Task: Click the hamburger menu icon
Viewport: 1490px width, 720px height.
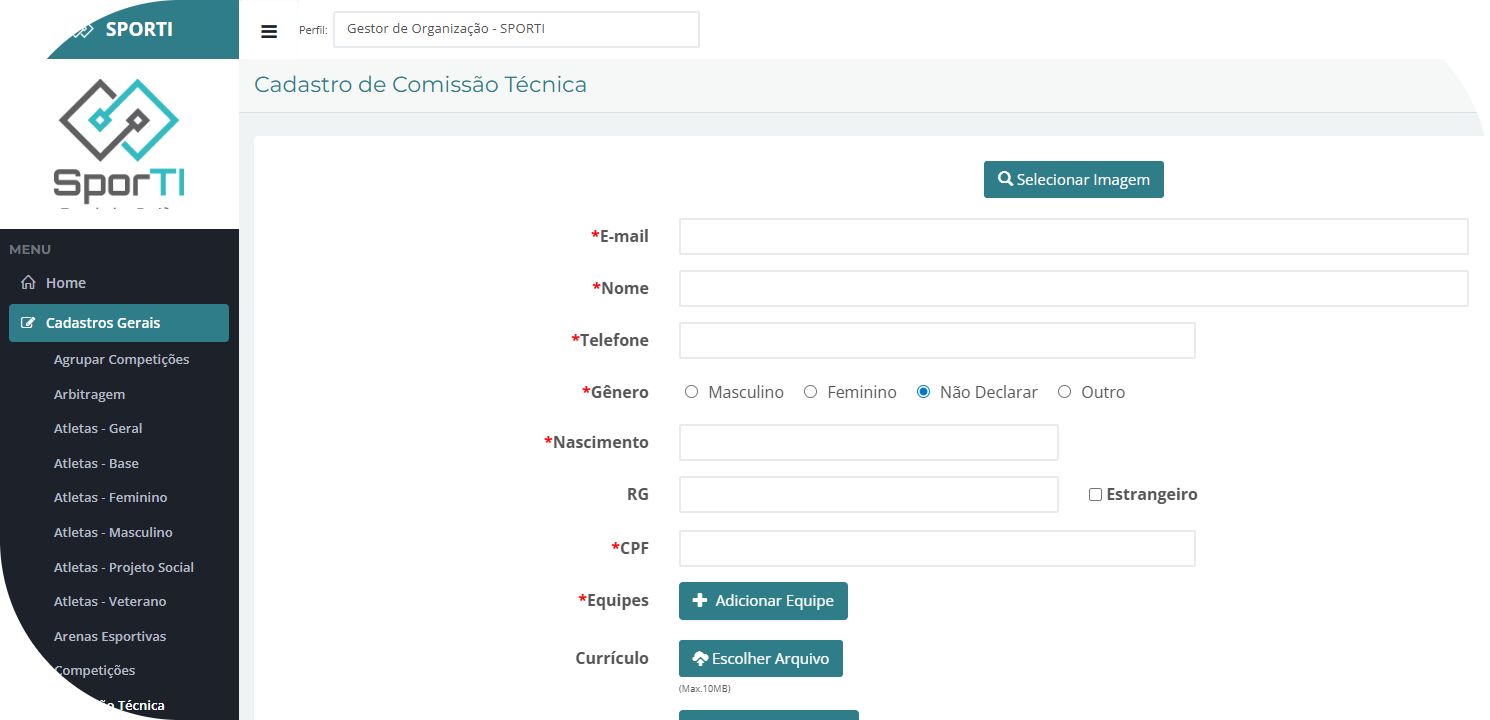Action: click(x=269, y=31)
